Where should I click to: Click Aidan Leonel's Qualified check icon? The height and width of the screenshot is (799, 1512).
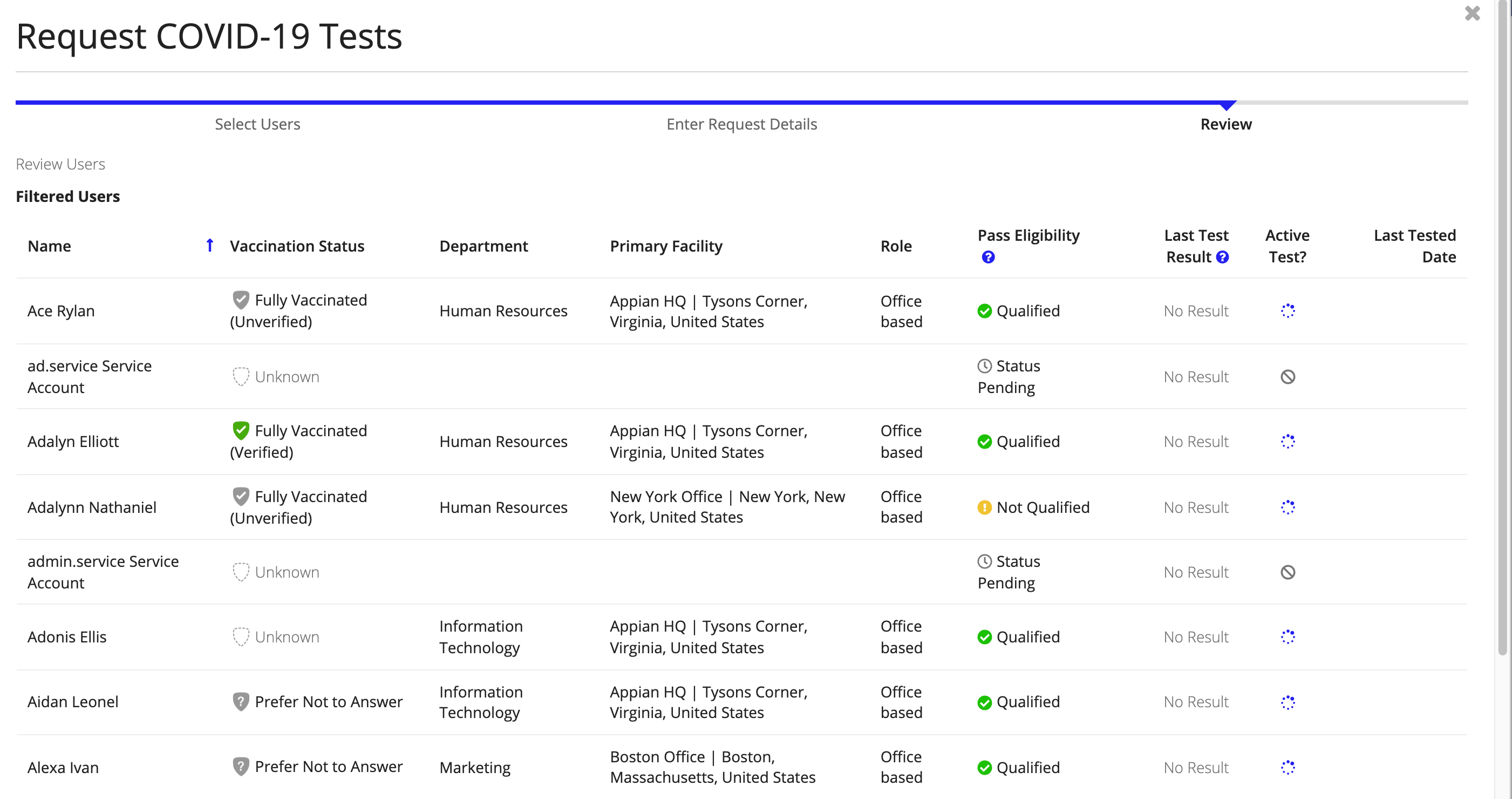click(x=984, y=702)
